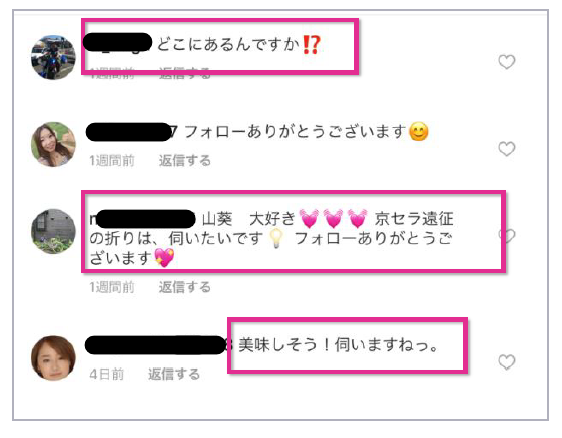The image size is (562, 438).
Task: Open the short-haired woman's avatar
Action: [x=53, y=358]
